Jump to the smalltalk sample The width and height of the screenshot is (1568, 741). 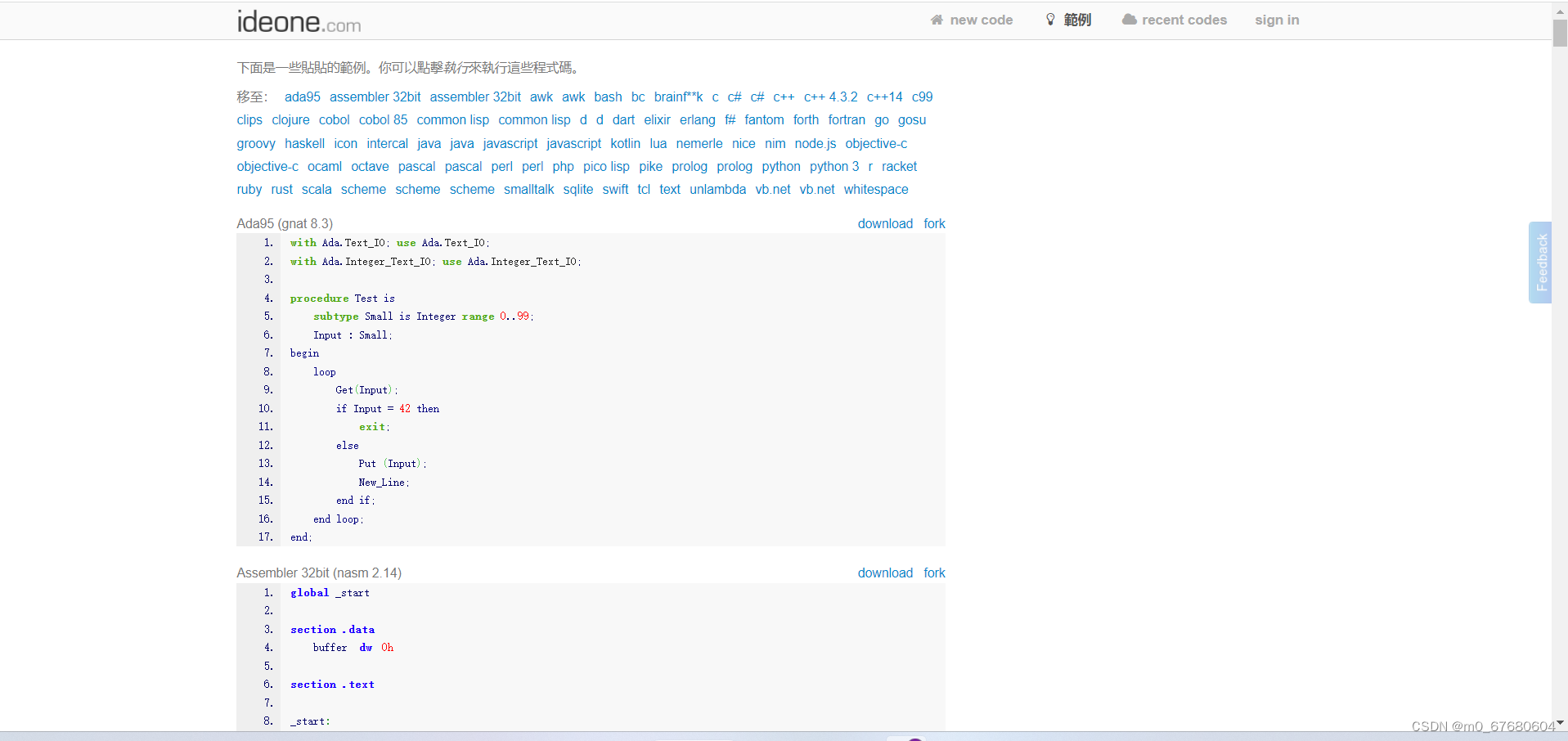528,189
